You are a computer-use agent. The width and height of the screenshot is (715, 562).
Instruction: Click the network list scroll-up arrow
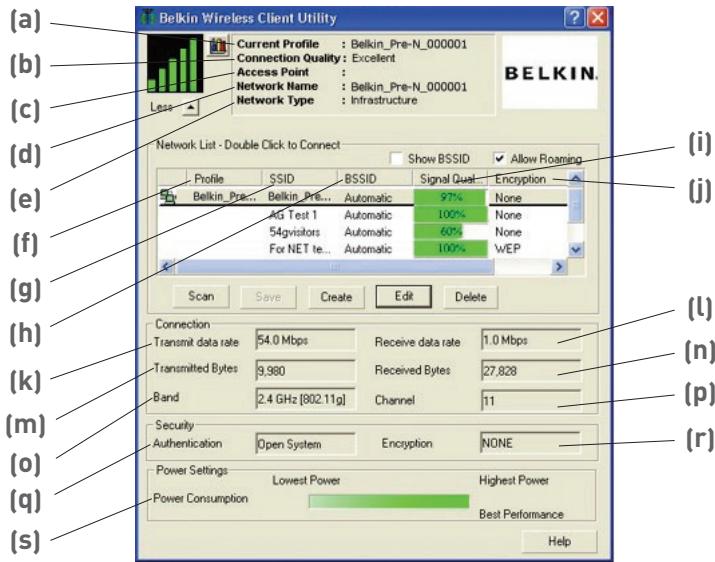click(x=576, y=178)
